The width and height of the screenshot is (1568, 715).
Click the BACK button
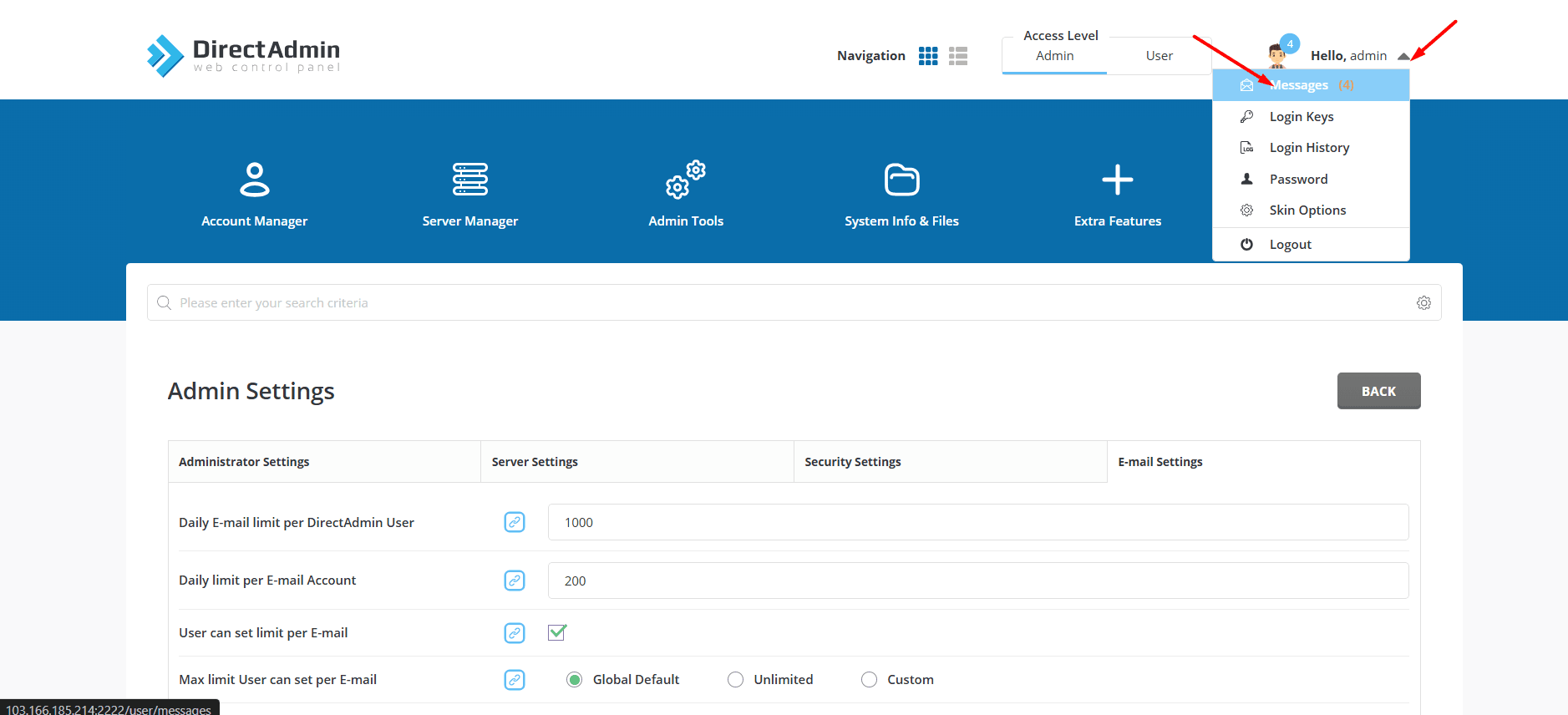pyautogui.click(x=1378, y=391)
